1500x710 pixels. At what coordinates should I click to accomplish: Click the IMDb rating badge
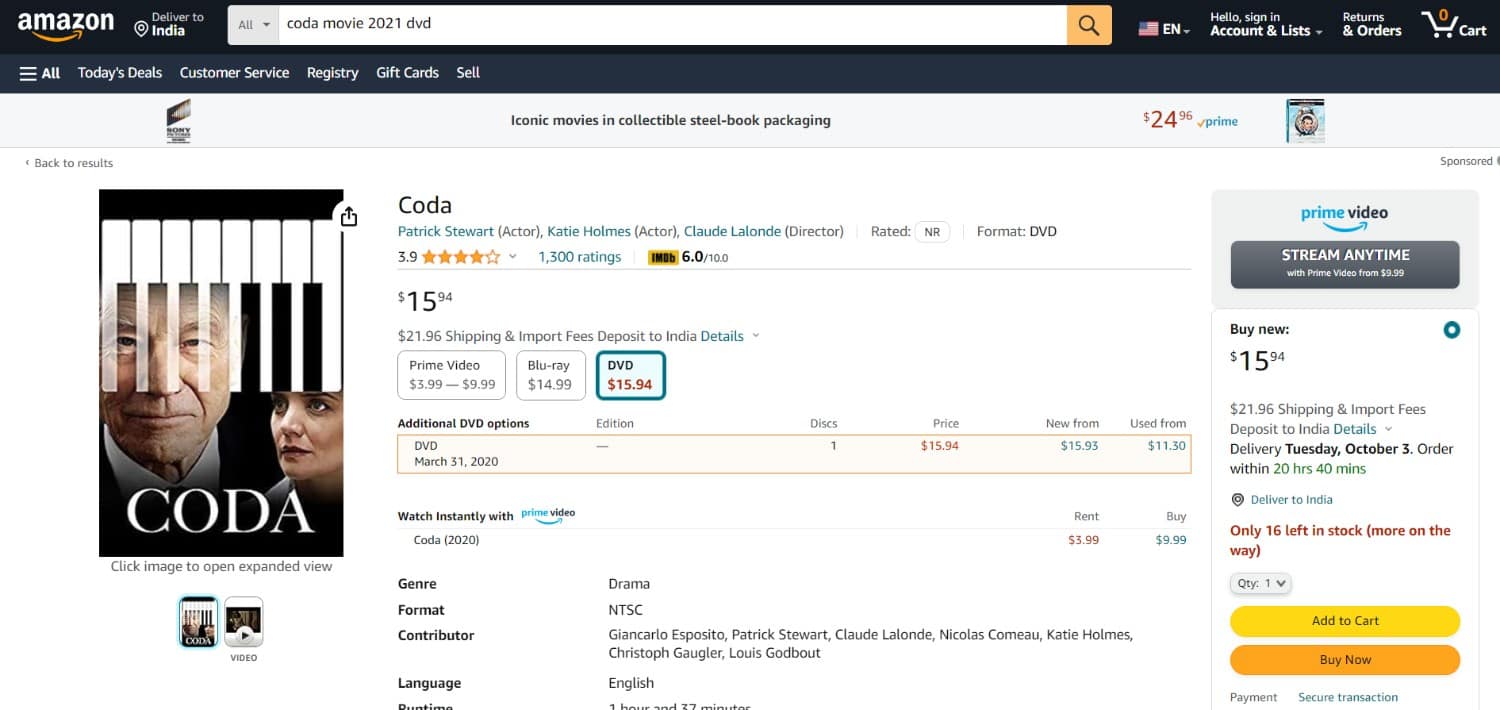click(x=663, y=257)
